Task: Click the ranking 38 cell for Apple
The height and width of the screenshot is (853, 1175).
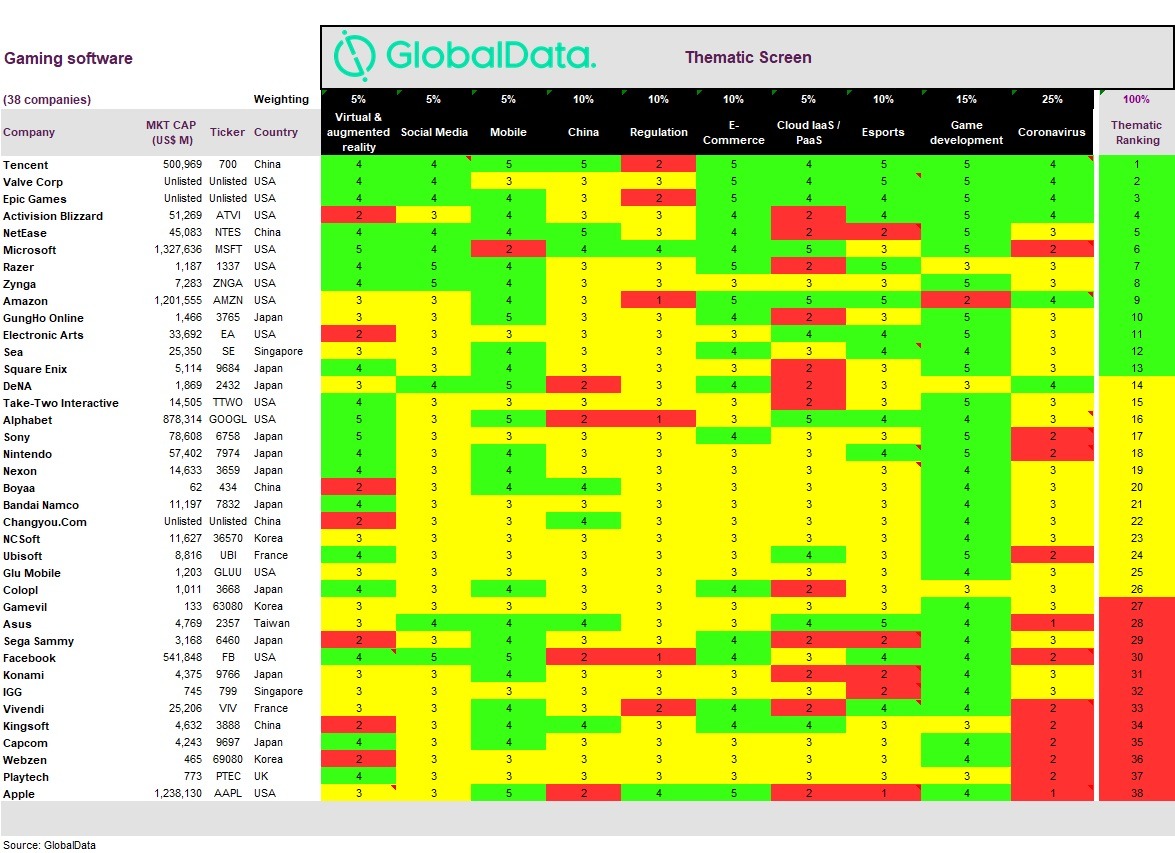Action: (1137, 793)
